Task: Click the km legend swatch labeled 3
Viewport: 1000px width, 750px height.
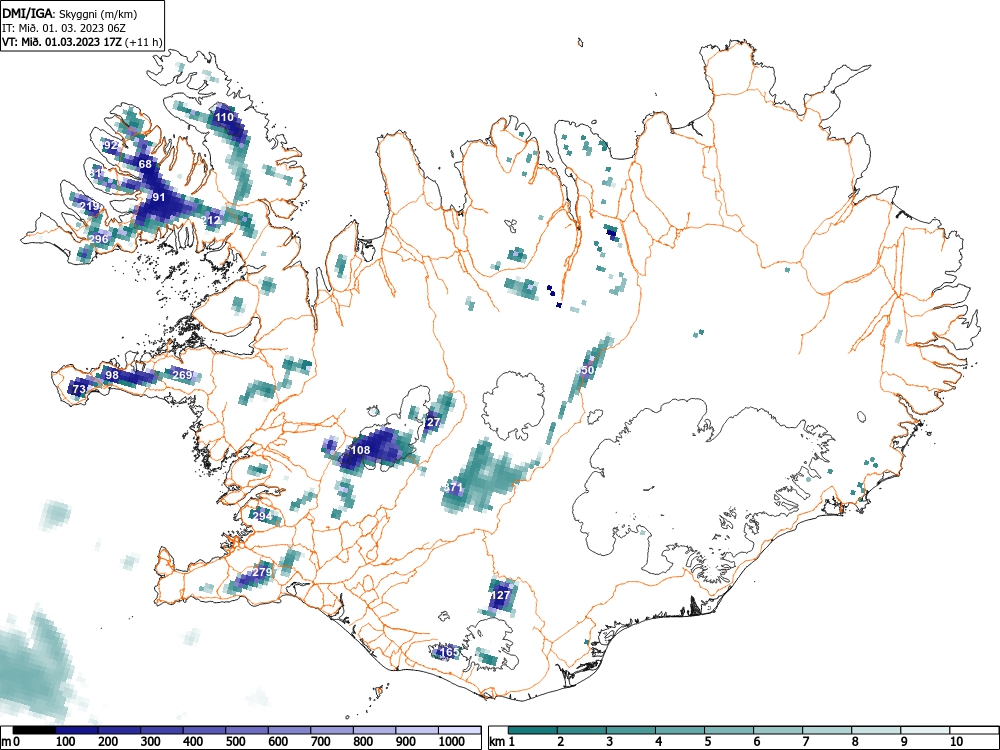Action: coord(631,730)
